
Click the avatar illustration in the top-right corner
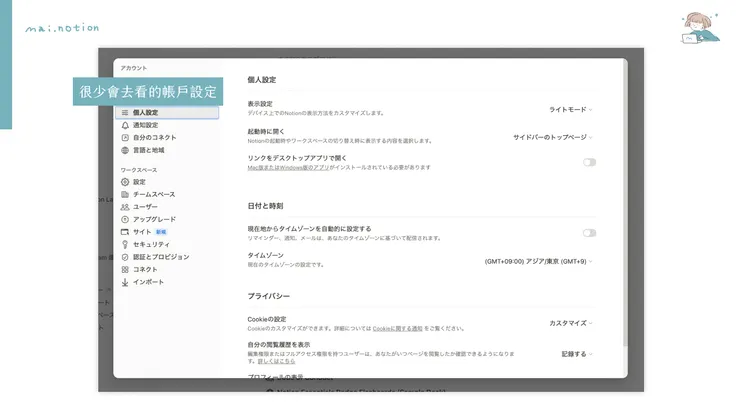coord(700,28)
